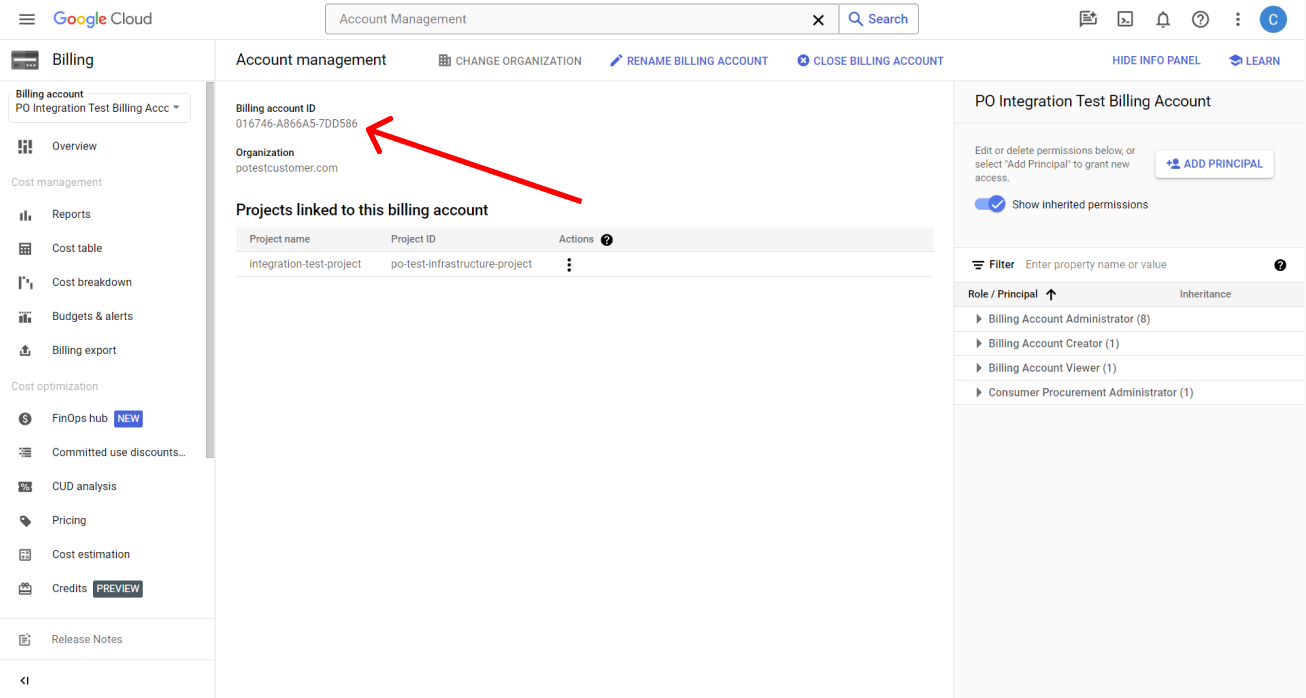This screenshot has width=1306, height=698.
Task: Toggle Show inherited permissions switch
Action: click(x=990, y=204)
